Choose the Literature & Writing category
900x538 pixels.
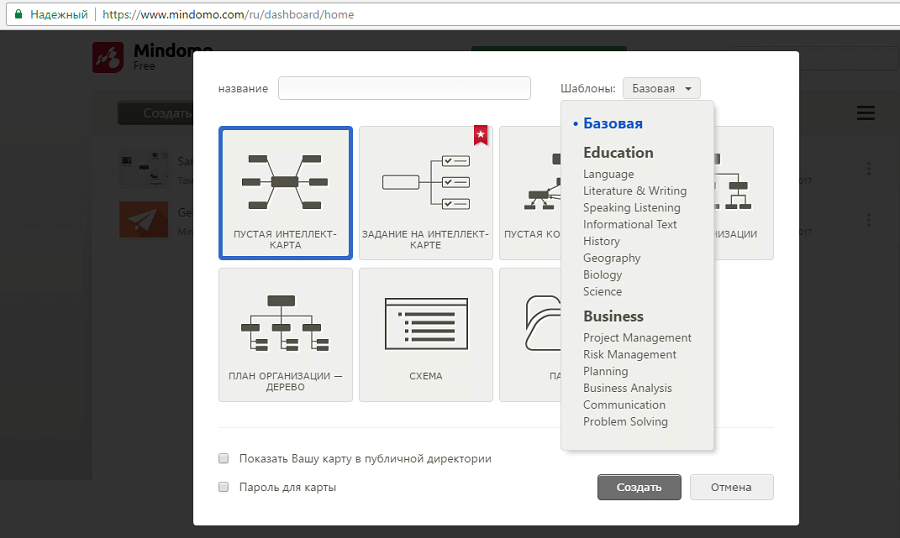pos(635,191)
